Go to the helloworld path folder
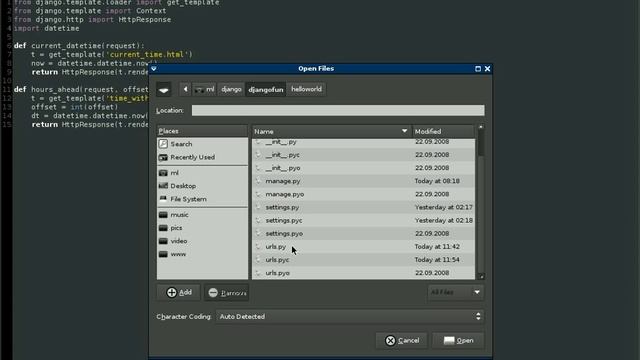The width and height of the screenshot is (640, 360). [306, 89]
